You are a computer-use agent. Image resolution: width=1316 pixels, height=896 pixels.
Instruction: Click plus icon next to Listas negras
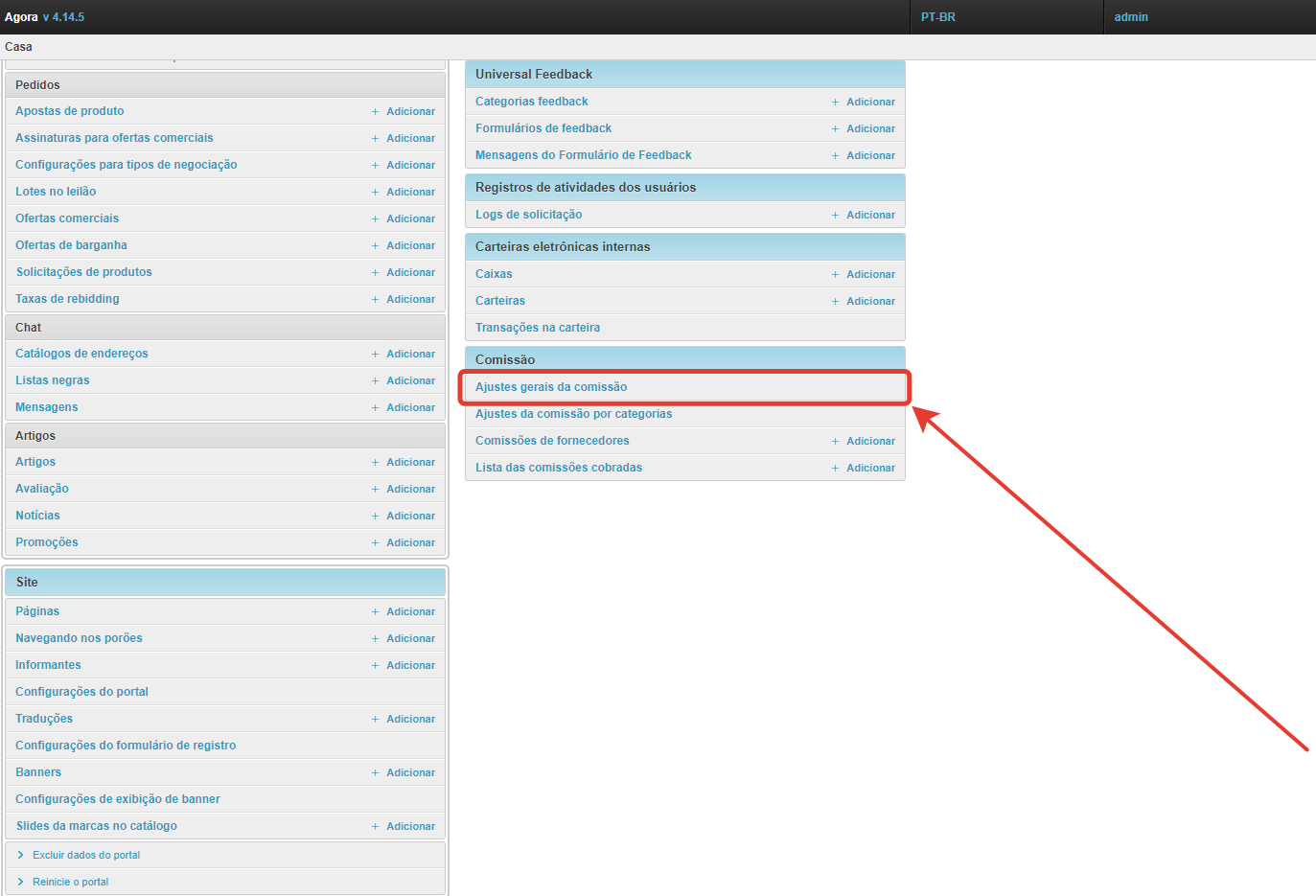click(375, 381)
